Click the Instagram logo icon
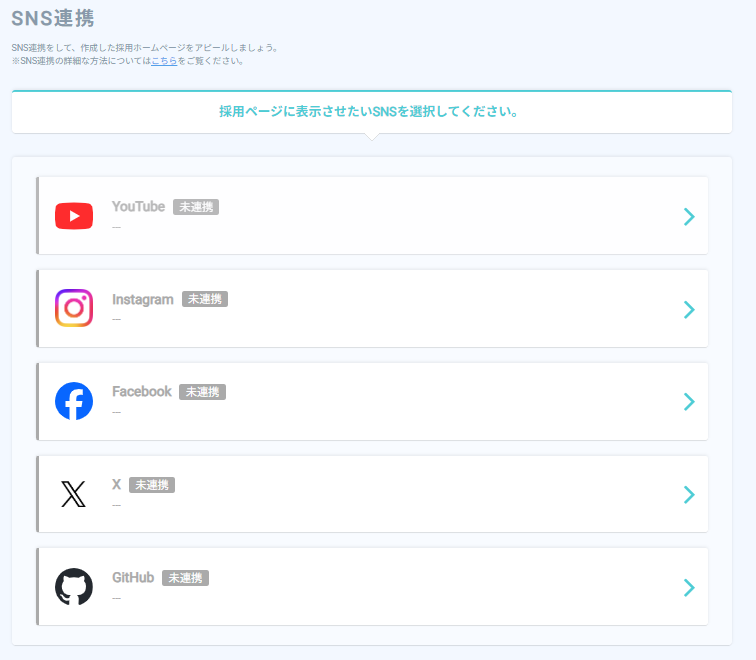 74,308
